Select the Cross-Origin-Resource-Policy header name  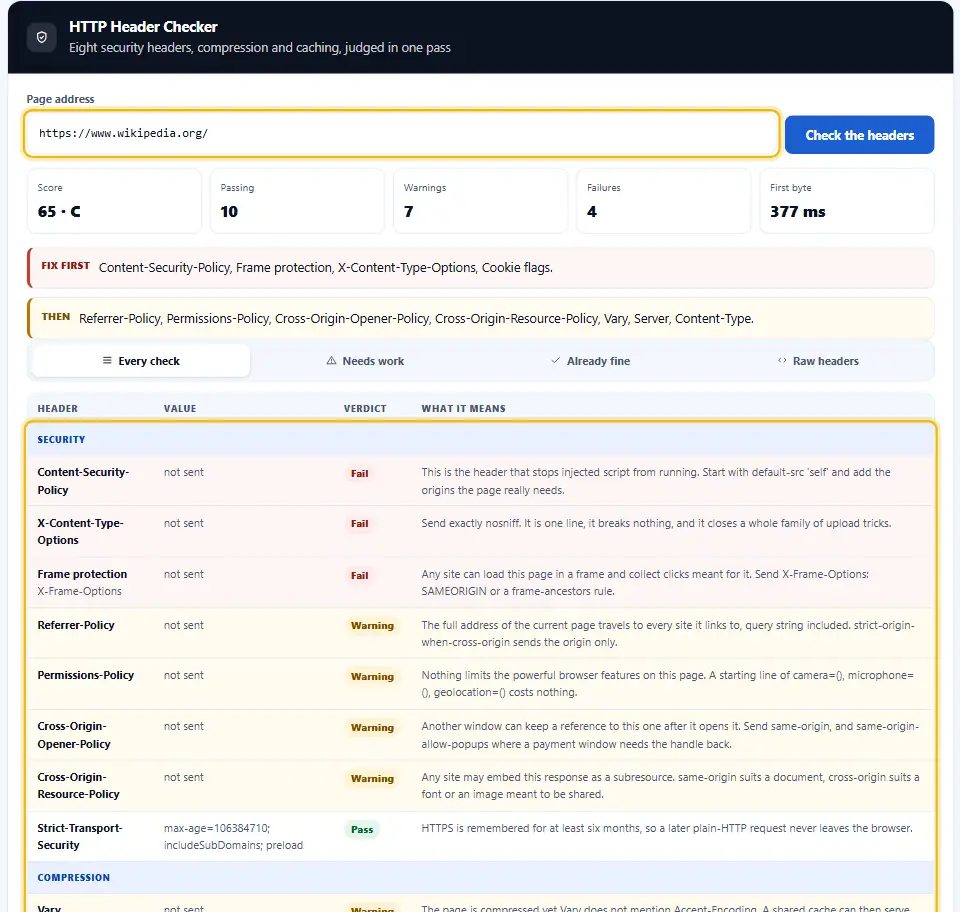tap(78, 785)
